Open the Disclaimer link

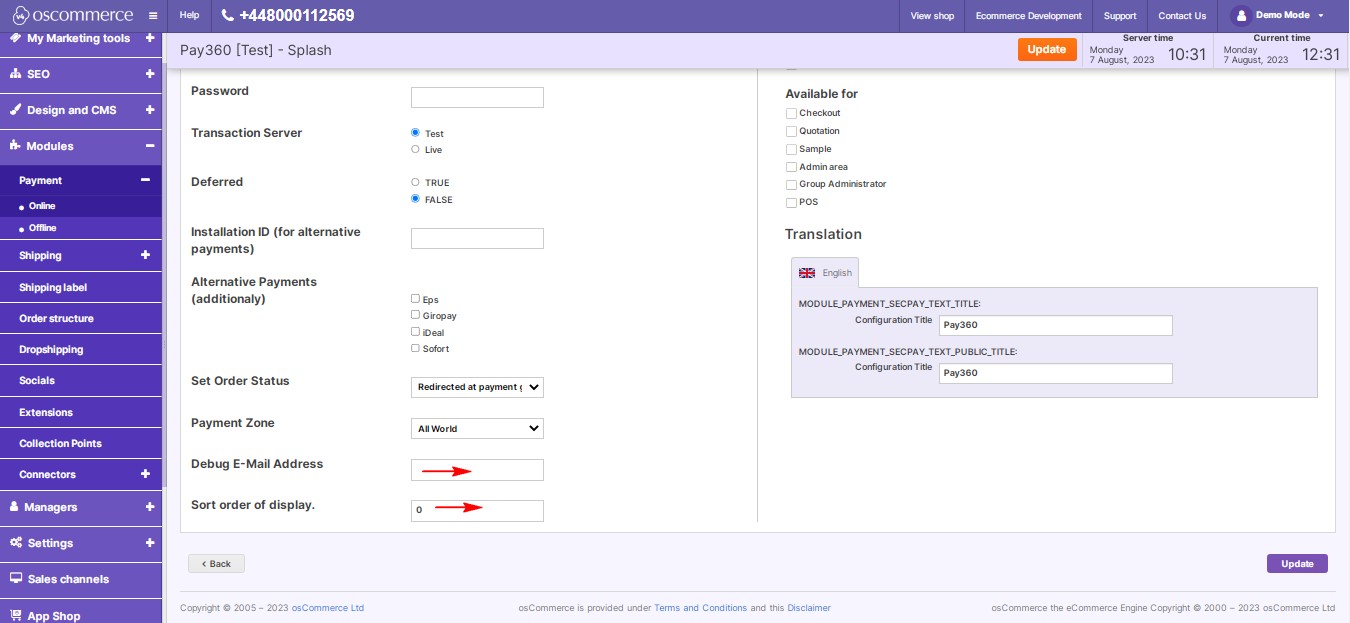(809, 608)
